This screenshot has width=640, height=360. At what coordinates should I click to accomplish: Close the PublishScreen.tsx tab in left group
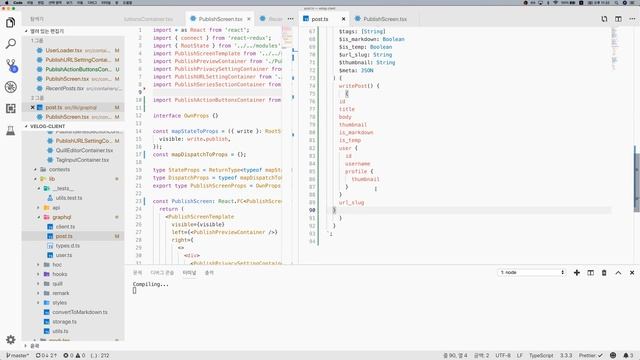click(249, 19)
